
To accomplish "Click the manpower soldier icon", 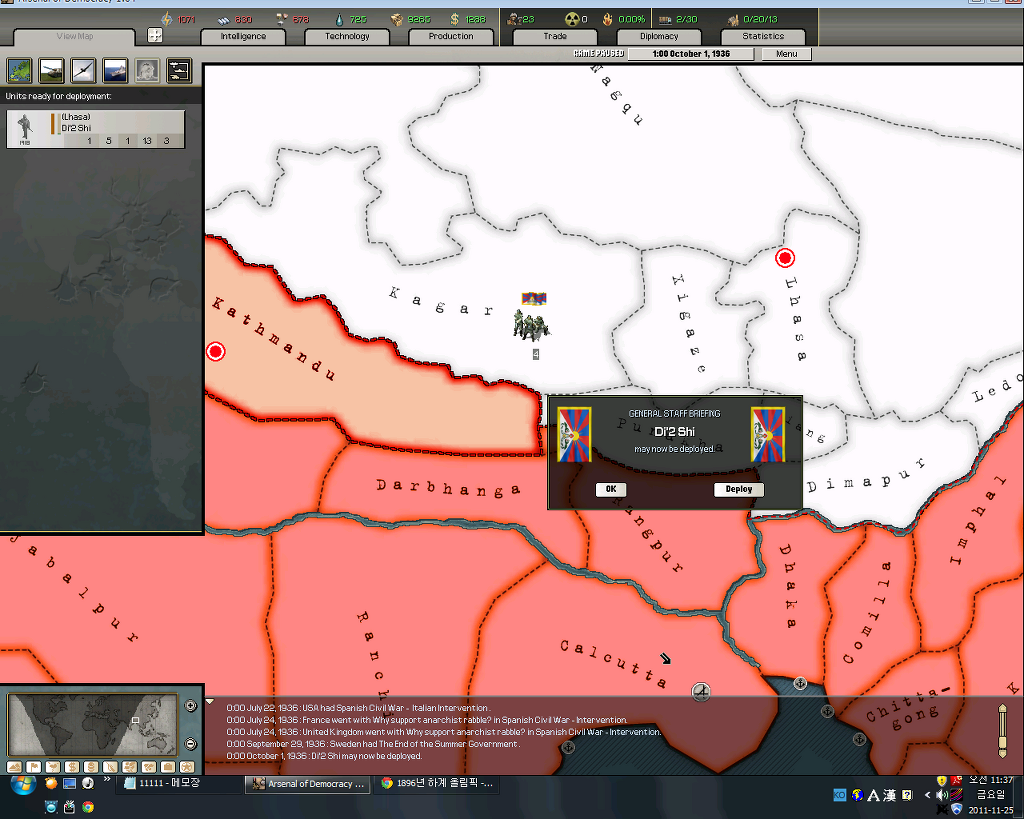I will tap(513, 19).
